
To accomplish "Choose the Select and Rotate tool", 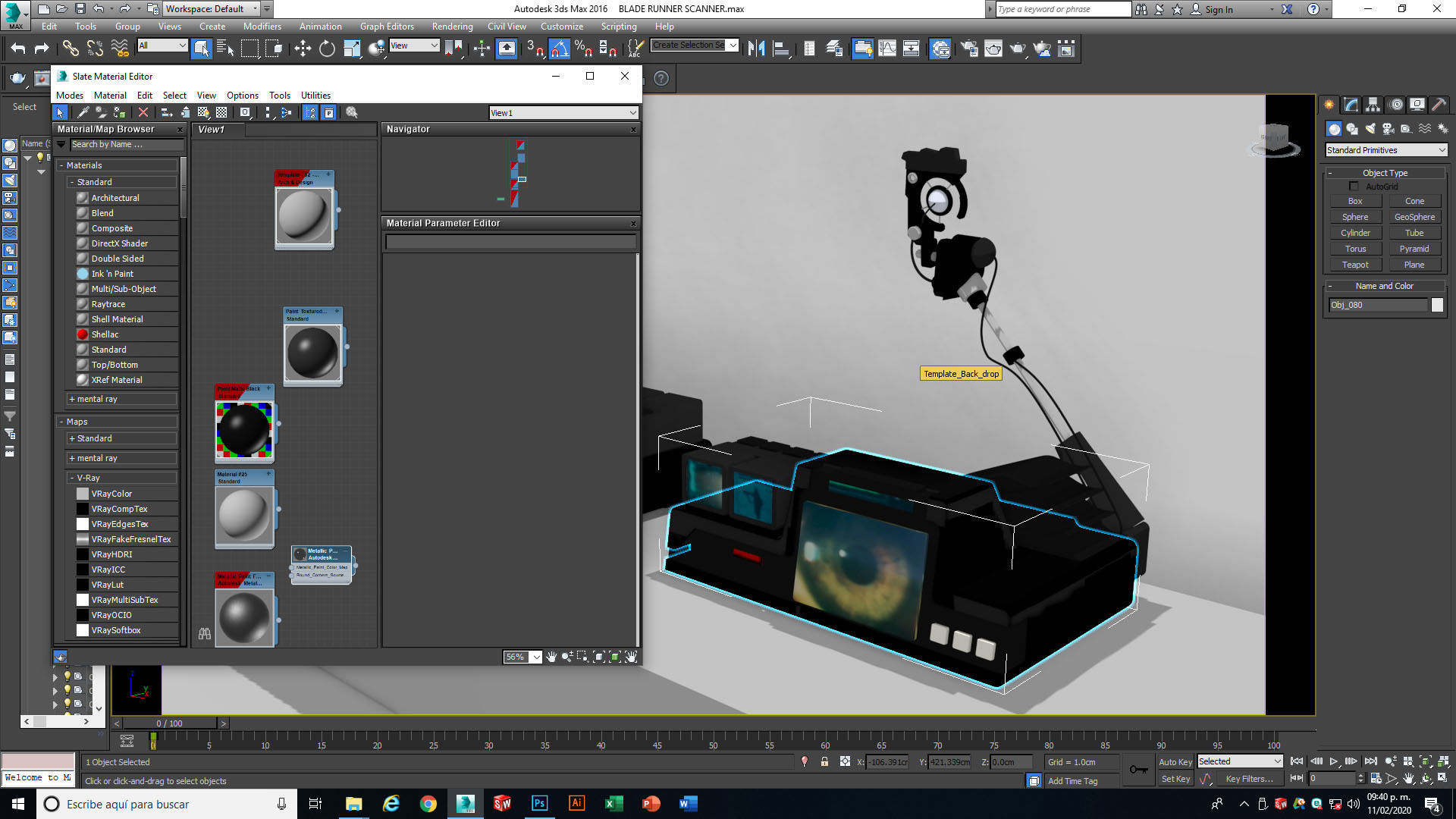I will click(x=327, y=49).
